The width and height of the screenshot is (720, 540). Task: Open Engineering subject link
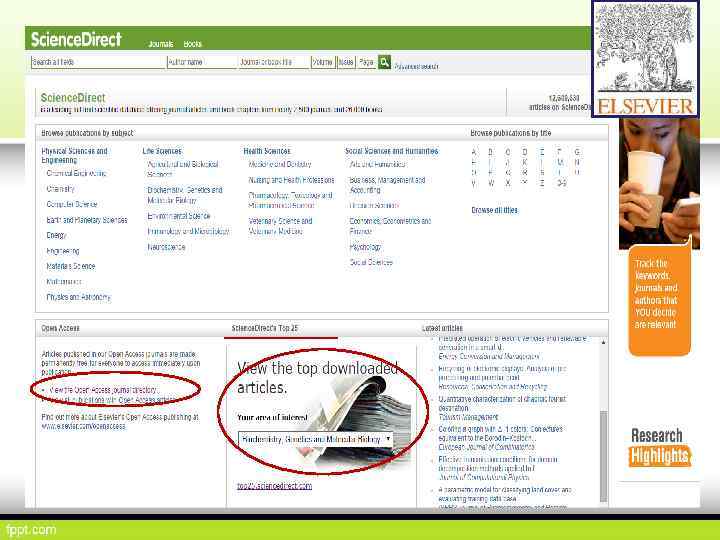point(63,251)
